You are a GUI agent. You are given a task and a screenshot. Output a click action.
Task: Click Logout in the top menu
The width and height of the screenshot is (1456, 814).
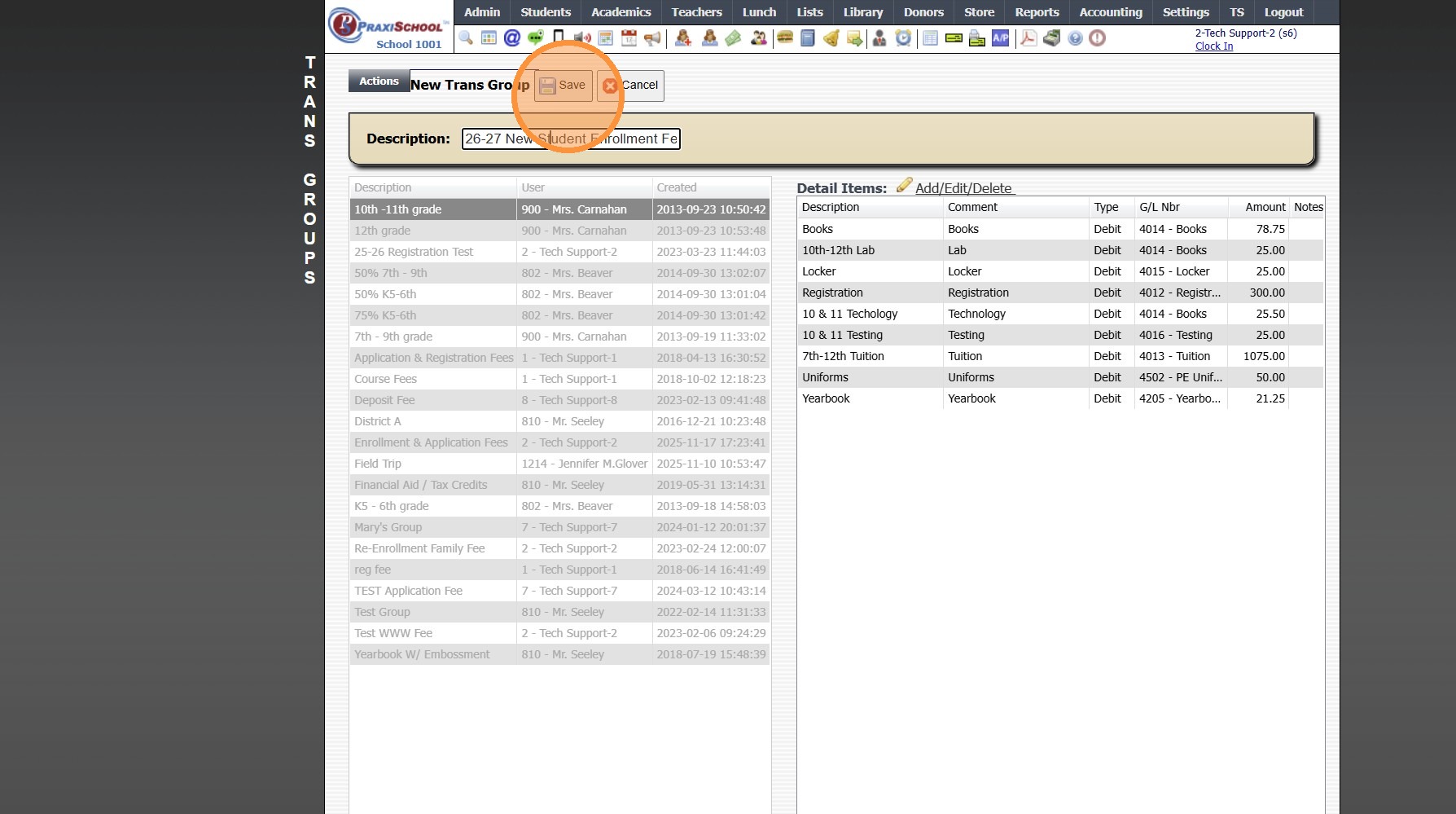(1283, 12)
